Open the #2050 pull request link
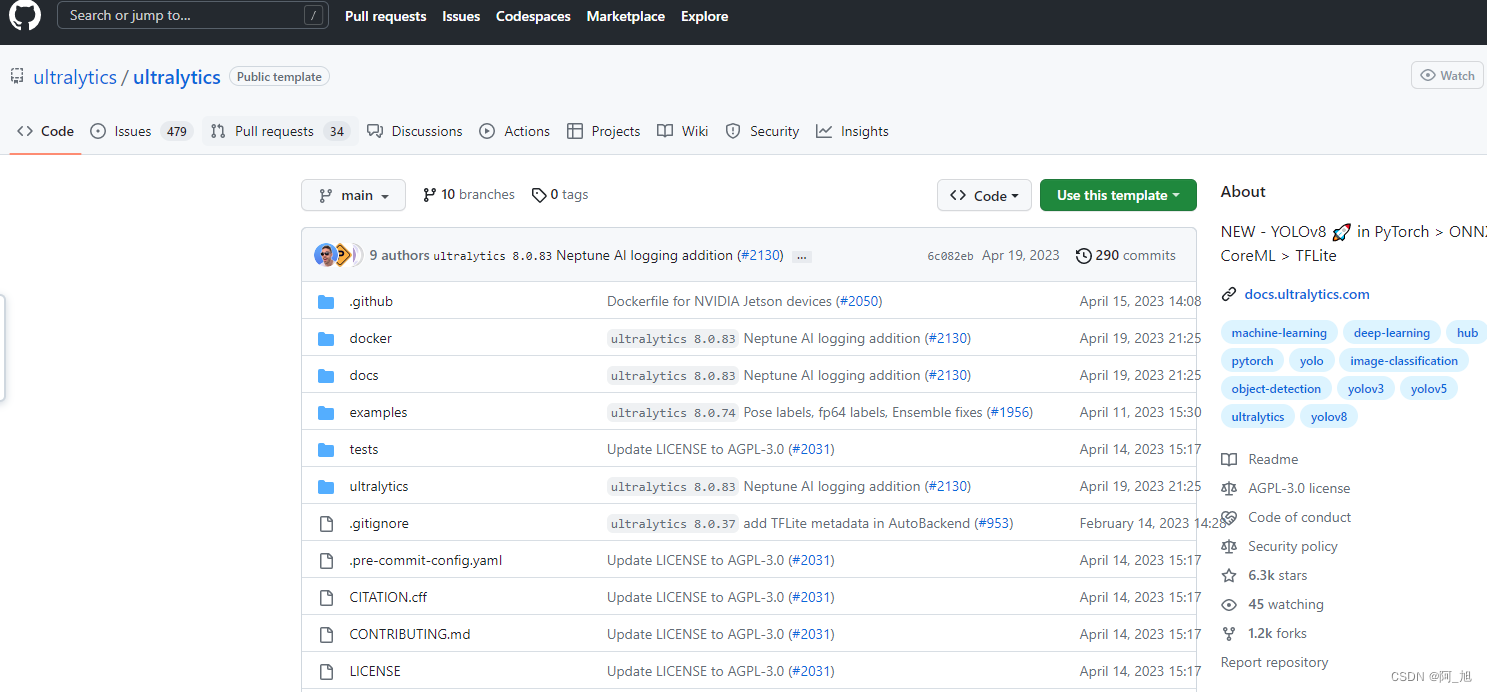1487x692 pixels. coord(859,301)
